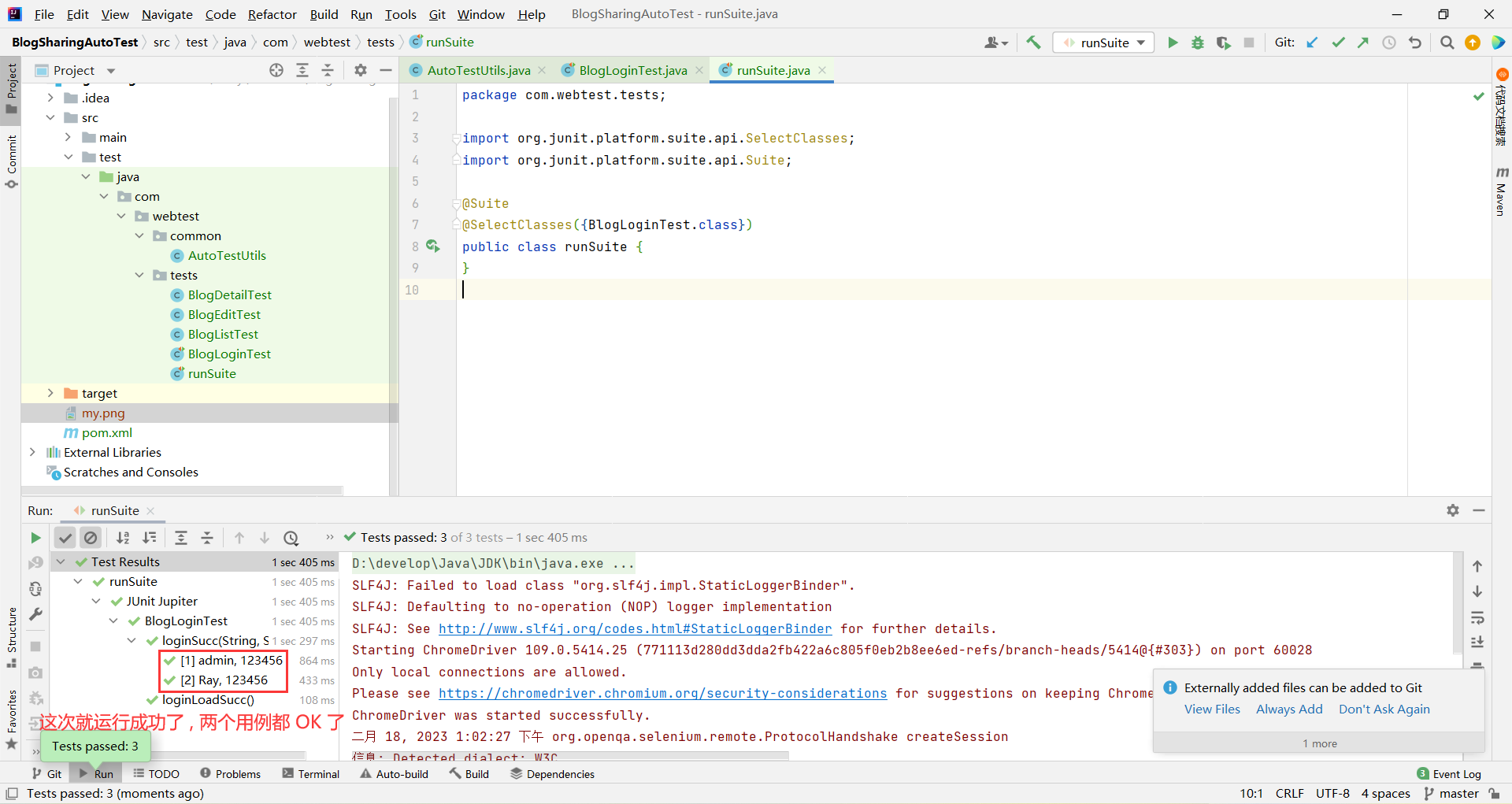Close the runSuite.java editor tab
Viewport: 1512px width, 804px height.
[x=822, y=70]
